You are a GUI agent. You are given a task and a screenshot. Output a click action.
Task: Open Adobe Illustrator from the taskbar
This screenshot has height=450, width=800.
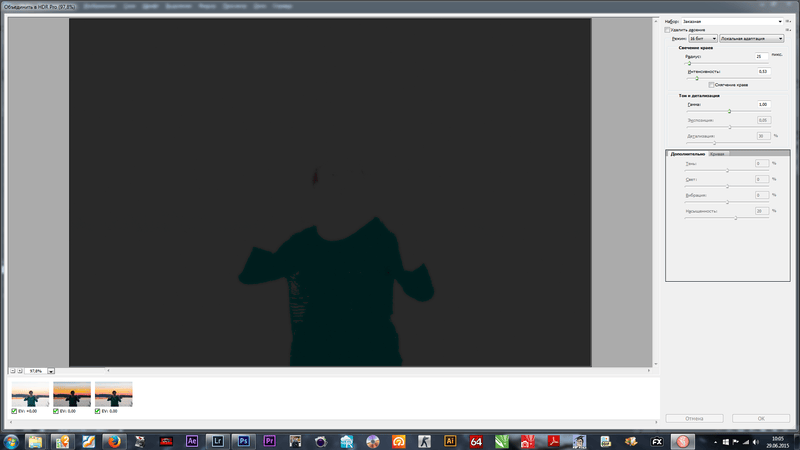(450, 440)
